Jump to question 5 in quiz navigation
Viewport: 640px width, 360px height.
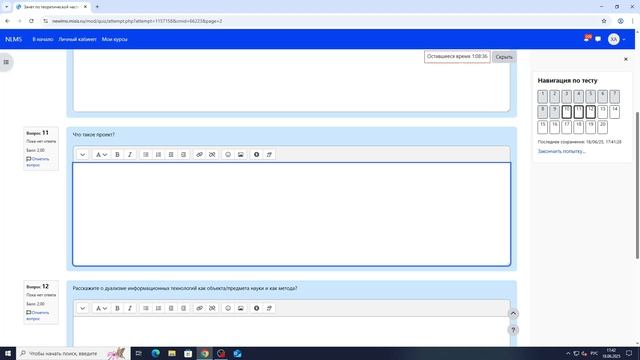pyautogui.click(x=591, y=96)
